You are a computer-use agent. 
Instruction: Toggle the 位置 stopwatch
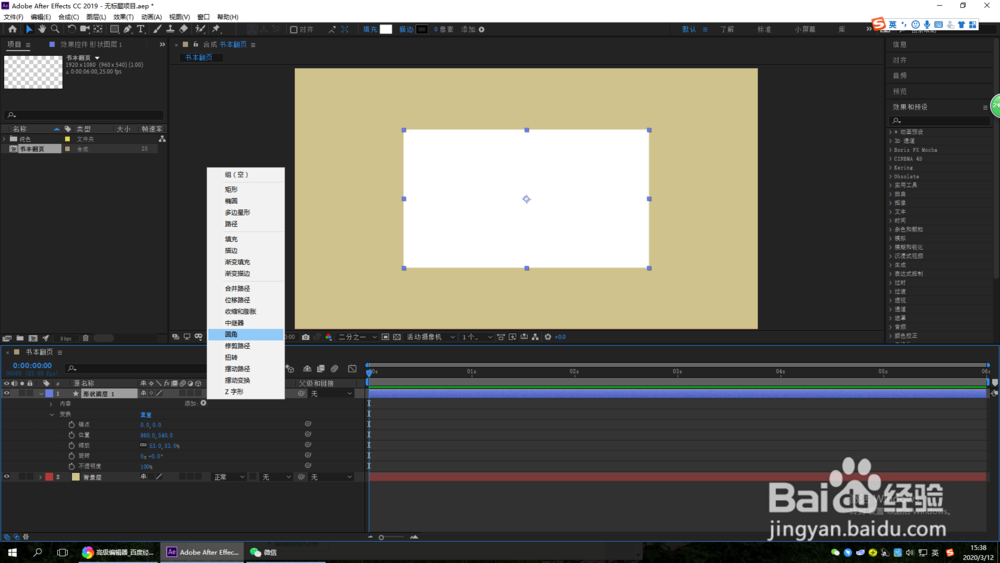click(71, 435)
